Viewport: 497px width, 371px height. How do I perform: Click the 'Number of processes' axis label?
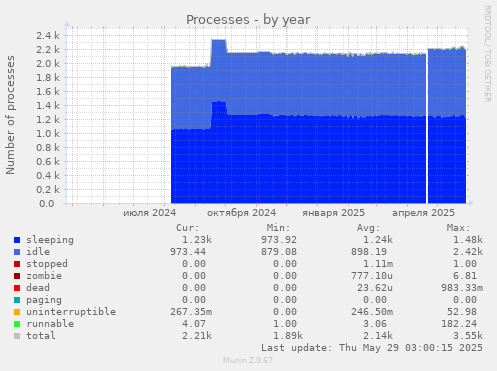10,115
